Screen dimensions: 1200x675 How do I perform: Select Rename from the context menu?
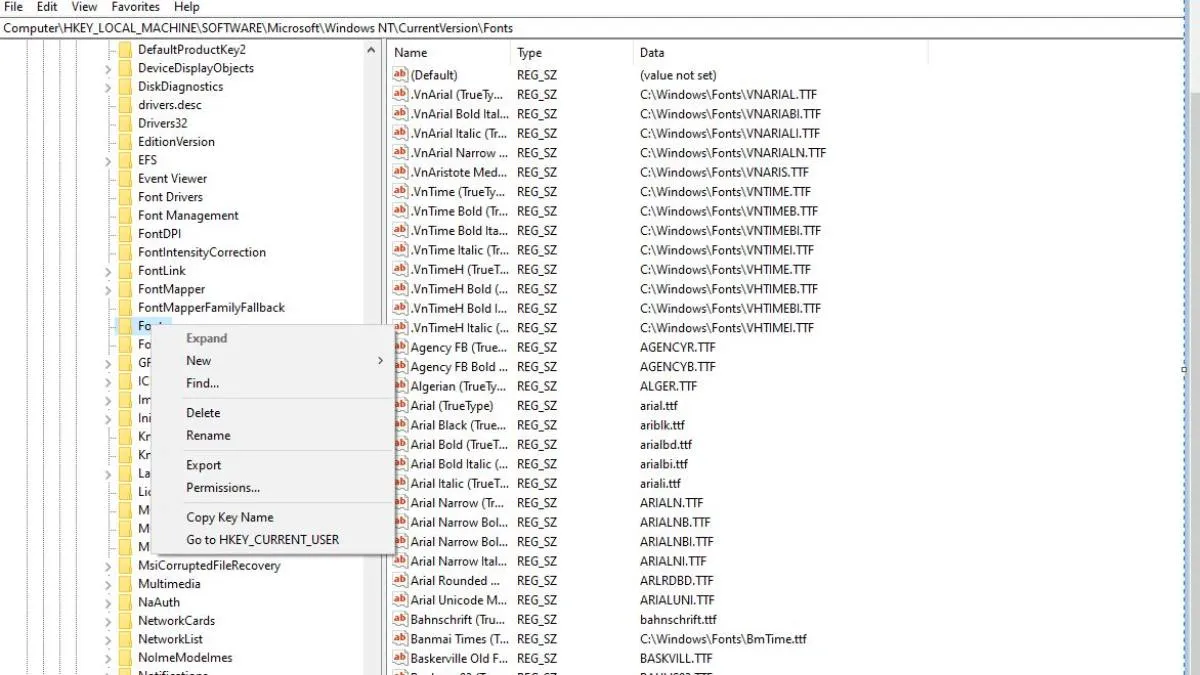coord(210,435)
